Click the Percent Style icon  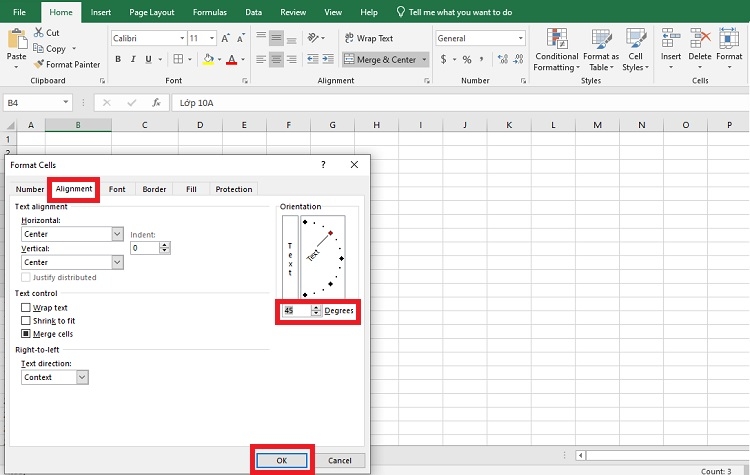click(467, 59)
